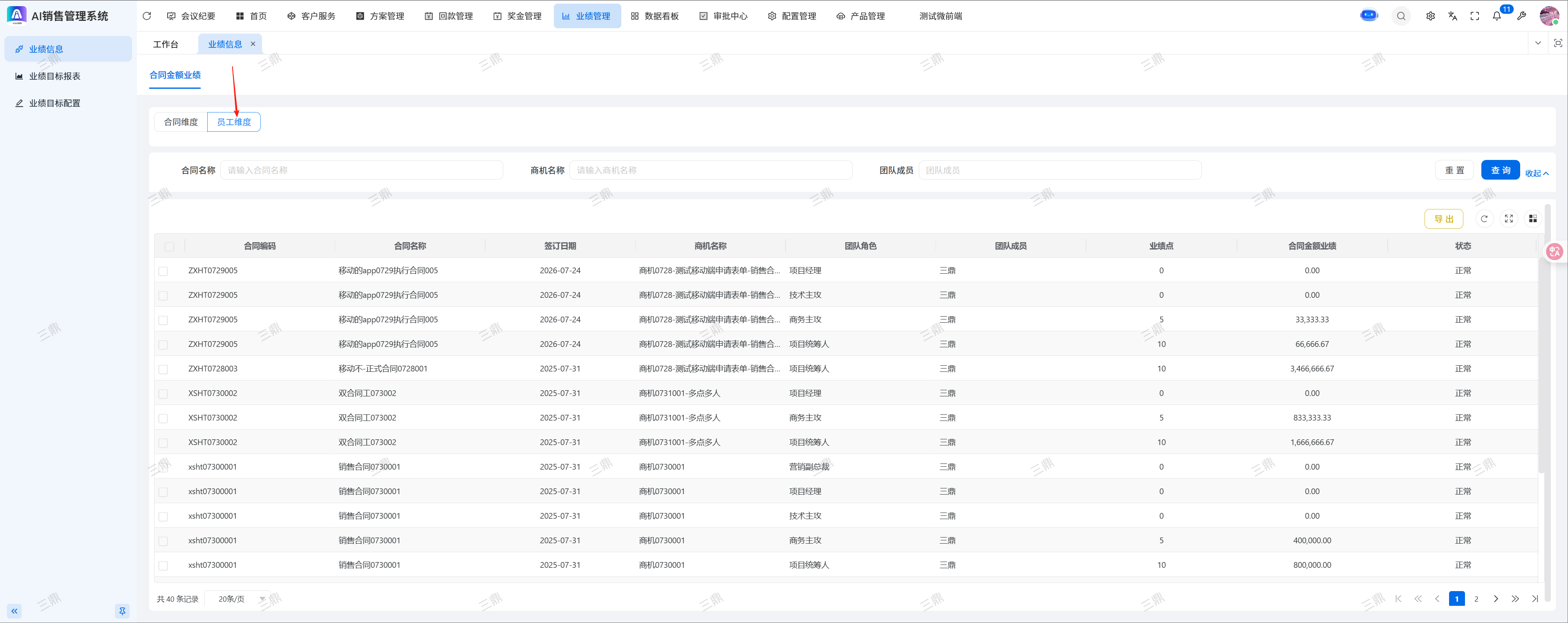Click the notification bell icon
The width and height of the screenshot is (1568, 623).
[1497, 16]
